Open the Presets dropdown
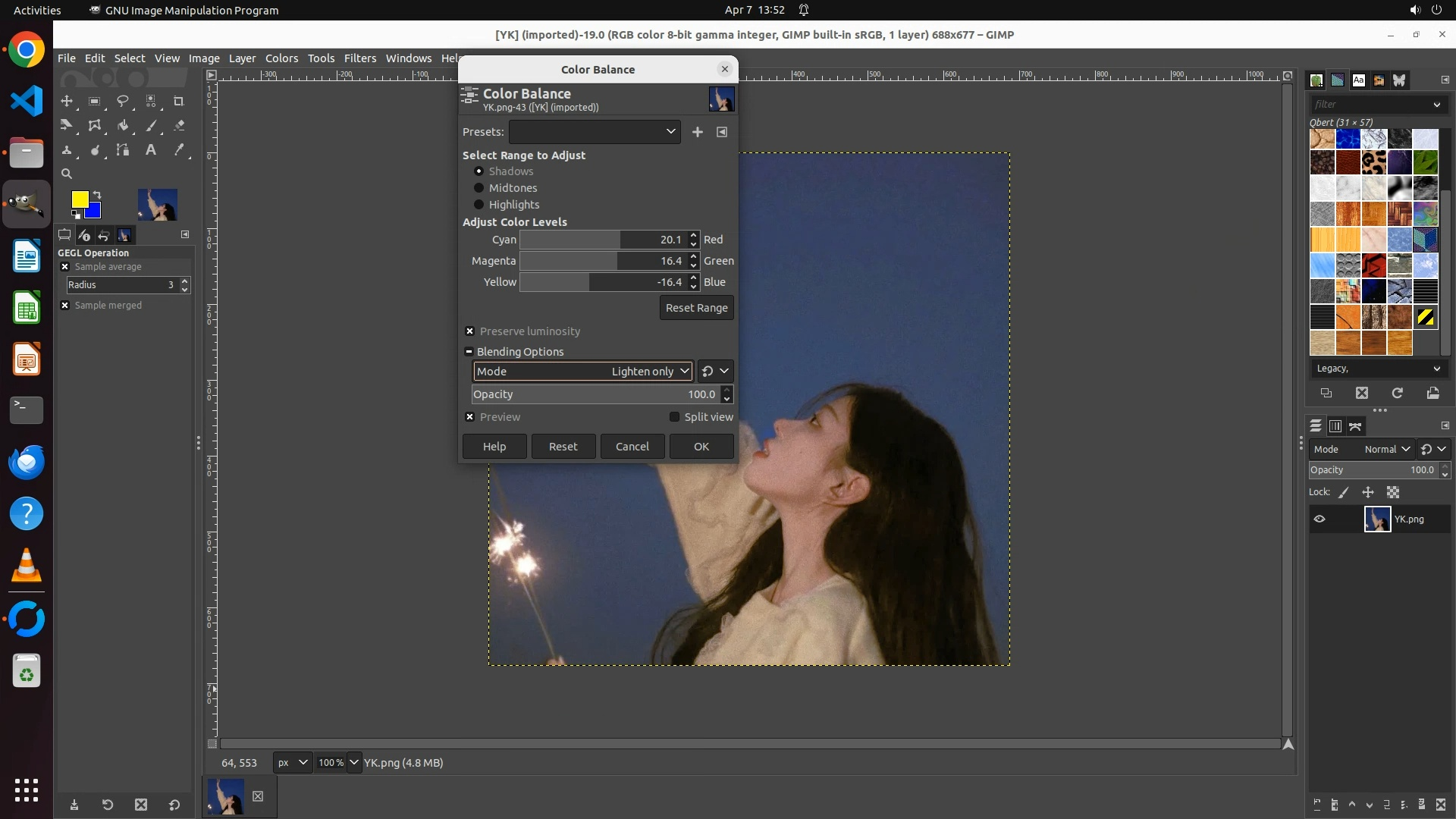Viewport: 1456px width, 819px height. pos(595,132)
